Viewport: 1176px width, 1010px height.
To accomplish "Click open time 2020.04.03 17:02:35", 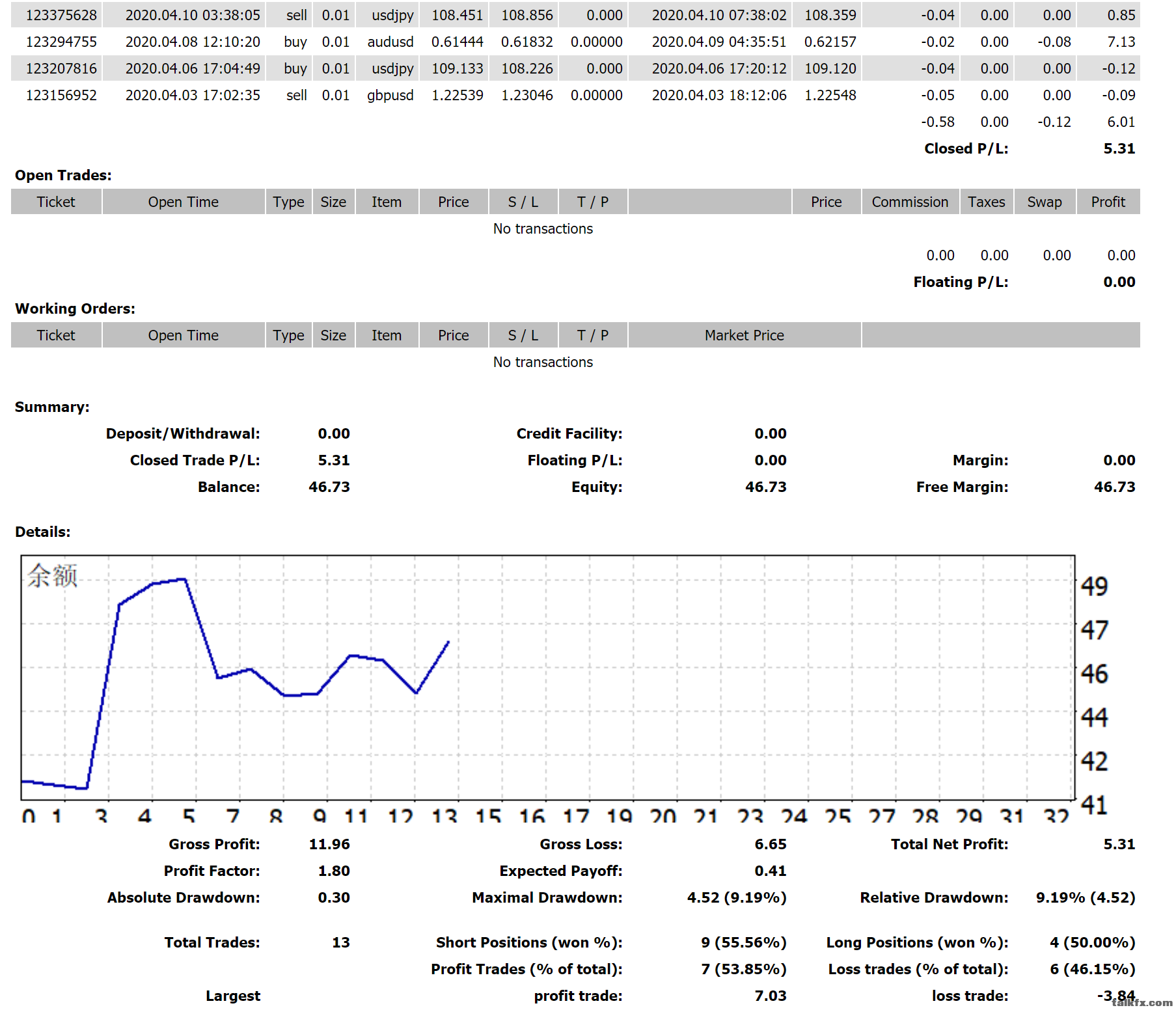I will [x=193, y=95].
